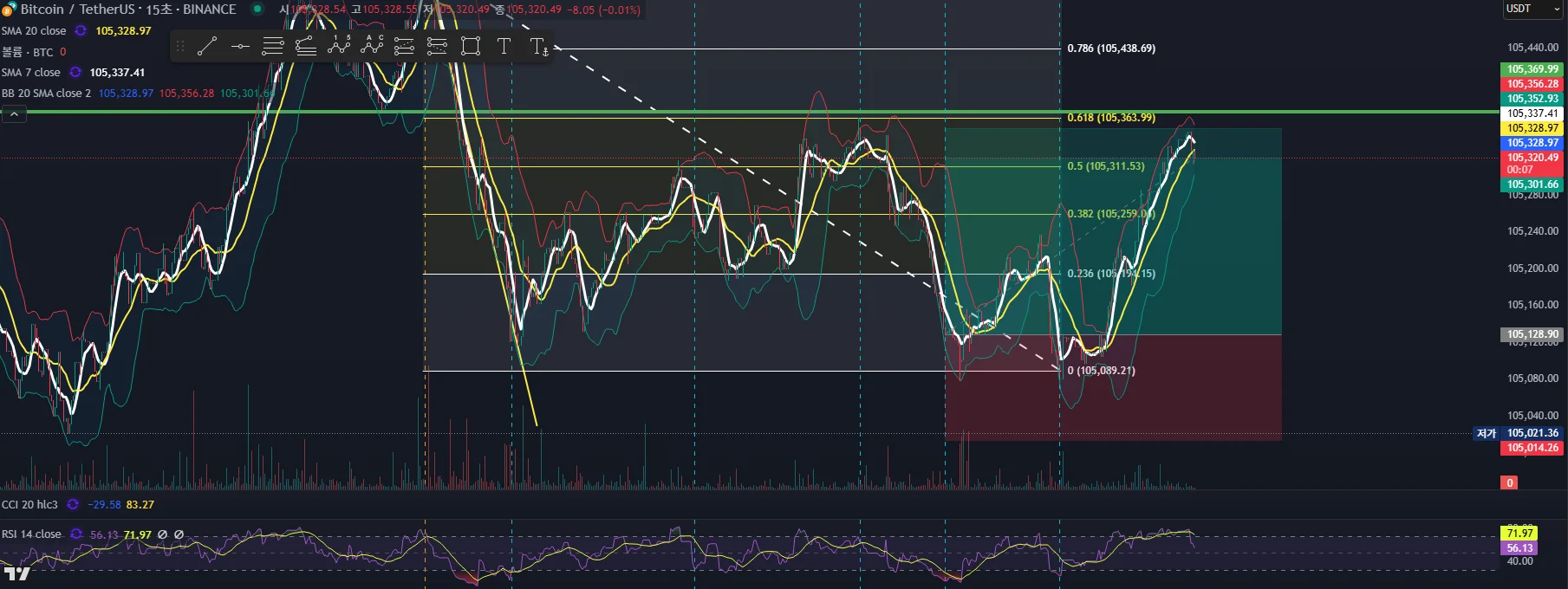Click the second RSI null-value symbol

(179, 534)
